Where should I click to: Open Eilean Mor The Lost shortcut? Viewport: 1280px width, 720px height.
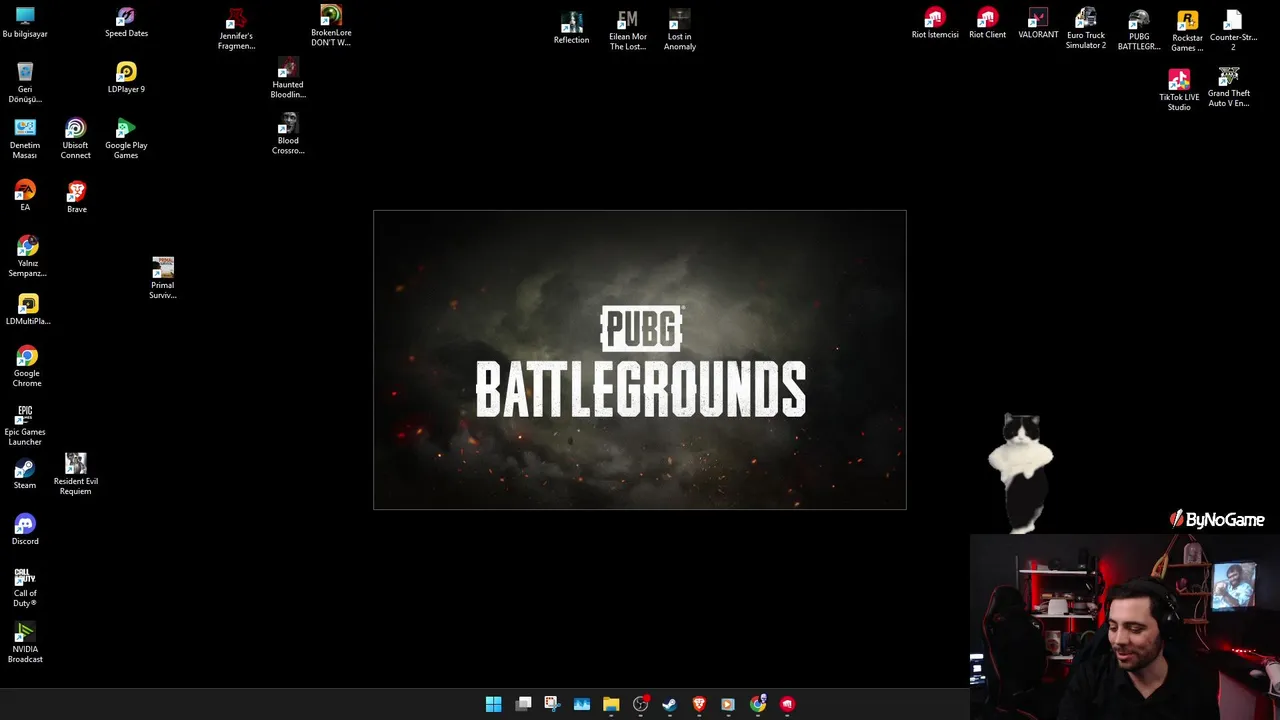click(628, 30)
